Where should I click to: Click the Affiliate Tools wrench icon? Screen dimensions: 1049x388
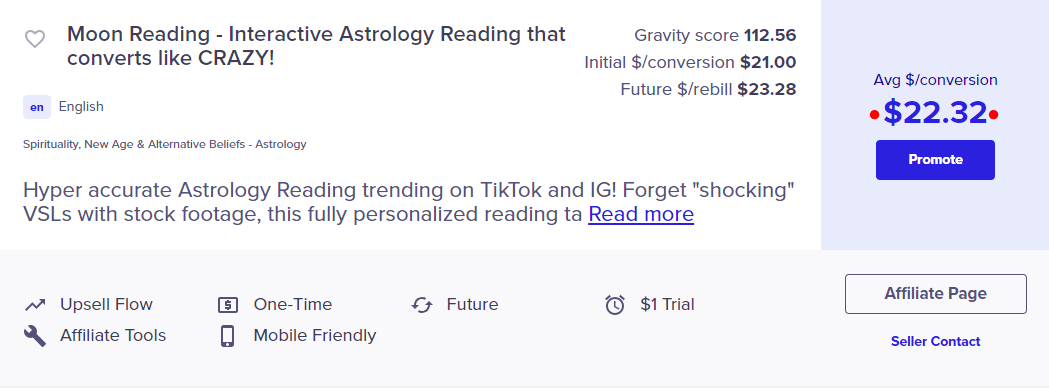[x=35, y=336]
